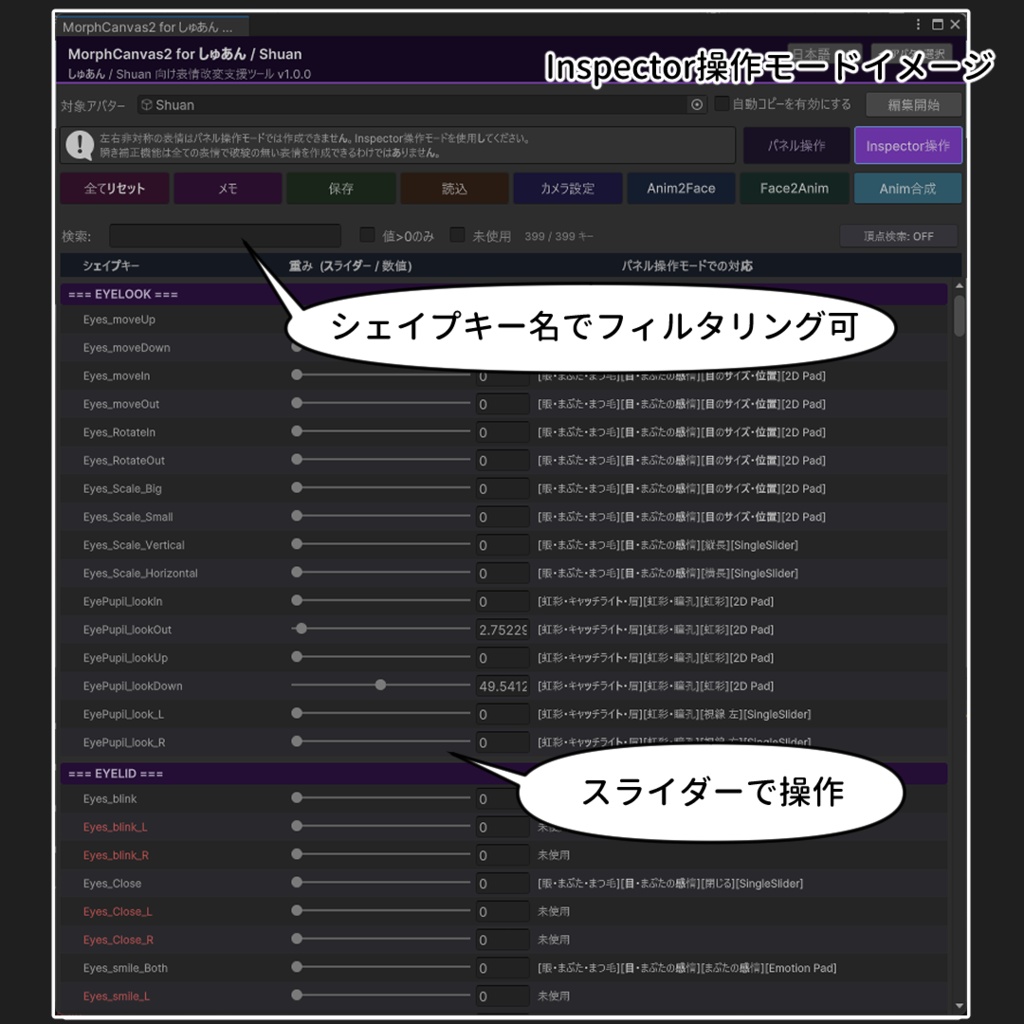Select the red Eyes_blink_L label
Viewport: 1024px width, 1024px height.
coord(115,827)
